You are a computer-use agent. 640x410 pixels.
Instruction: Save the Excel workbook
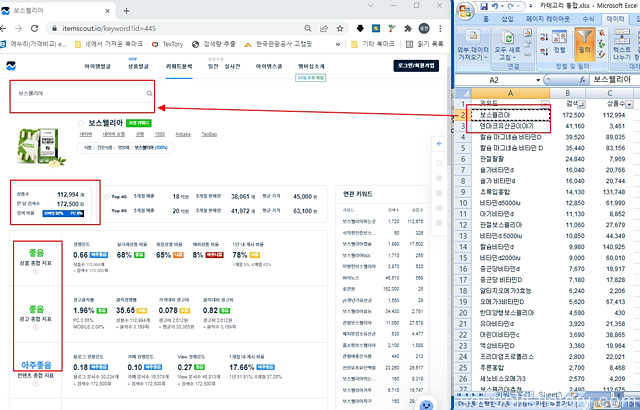(484, 6)
